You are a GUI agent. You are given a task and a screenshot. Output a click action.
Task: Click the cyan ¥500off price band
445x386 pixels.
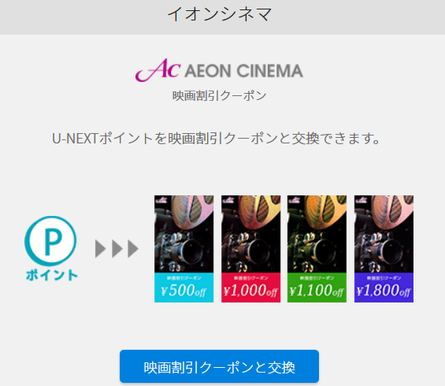184,288
